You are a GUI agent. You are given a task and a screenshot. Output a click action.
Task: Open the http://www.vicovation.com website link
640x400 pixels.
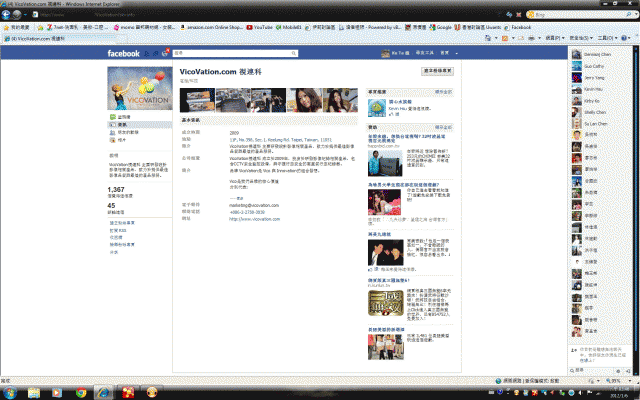point(254,219)
